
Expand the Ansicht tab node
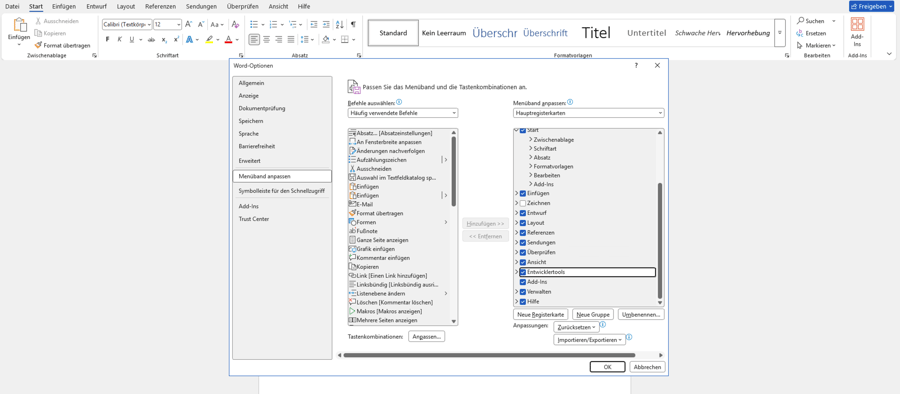pos(517,262)
